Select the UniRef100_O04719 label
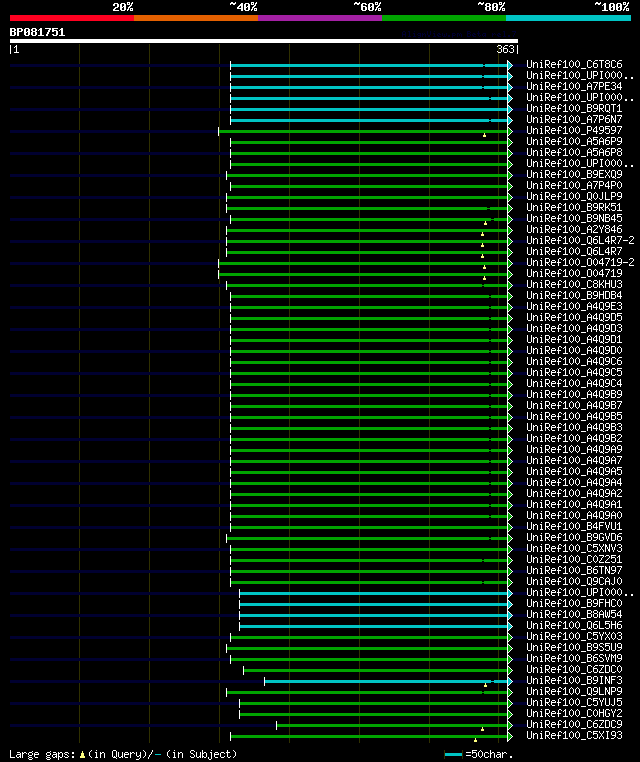The image size is (640, 762). 574,274
